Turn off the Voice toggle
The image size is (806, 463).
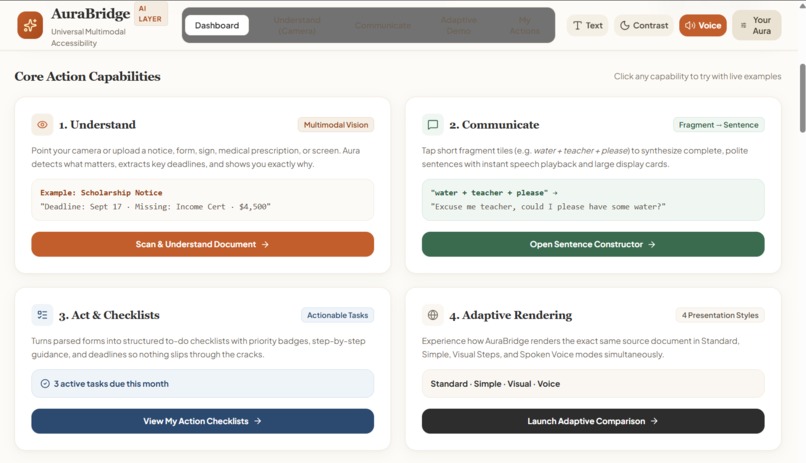pos(703,25)
